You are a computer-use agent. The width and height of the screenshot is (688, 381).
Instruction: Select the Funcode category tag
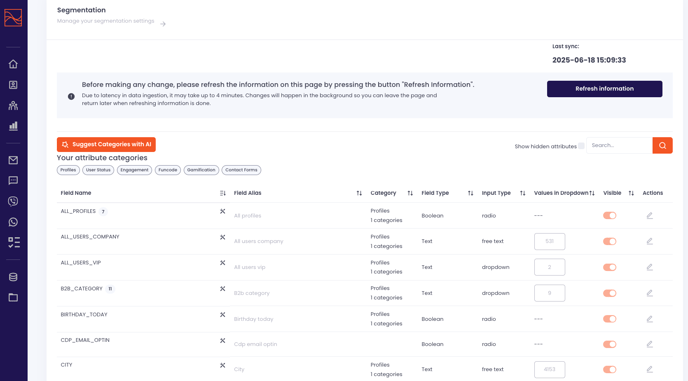click(x=168, y=170)
